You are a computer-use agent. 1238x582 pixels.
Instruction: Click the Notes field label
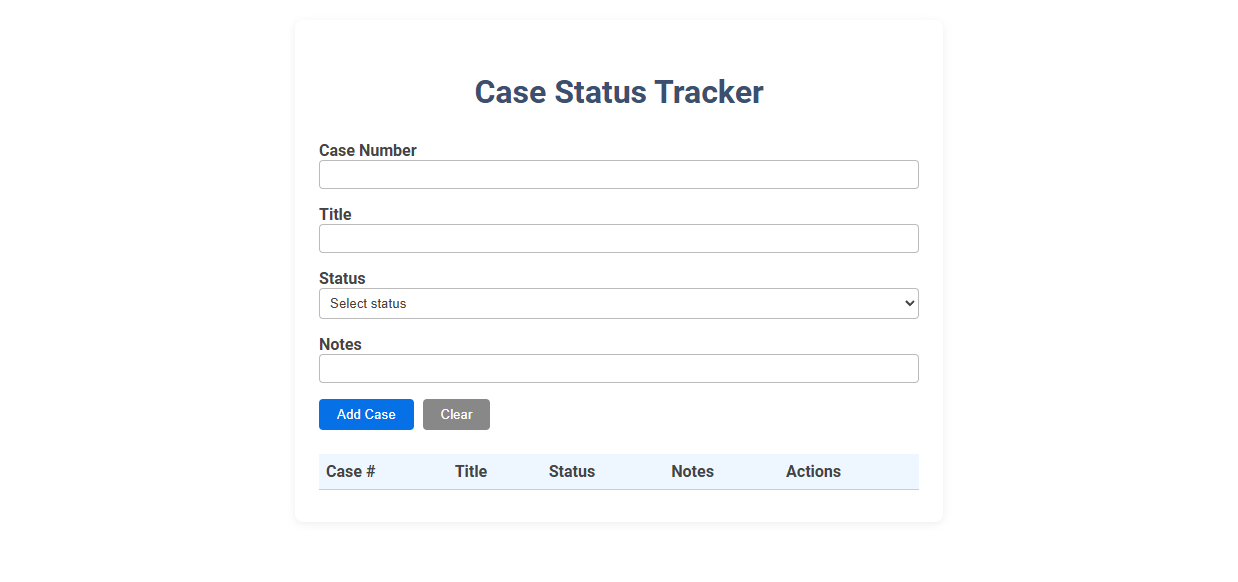(340, 344)
